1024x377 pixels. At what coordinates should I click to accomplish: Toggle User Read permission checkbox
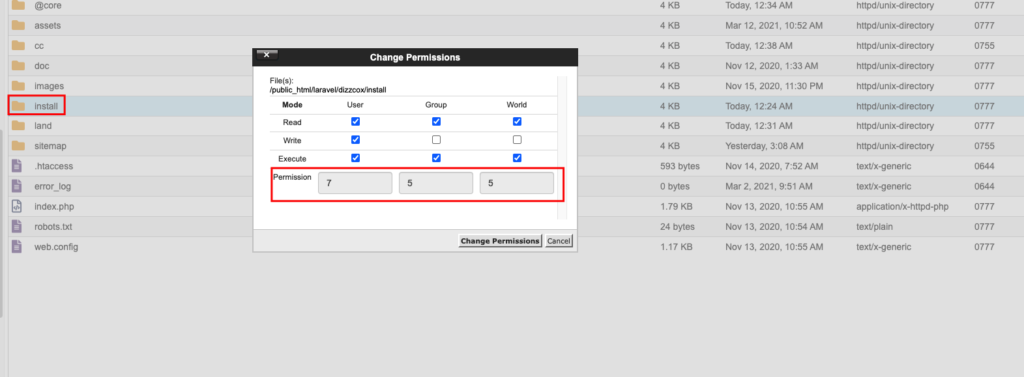[355, 122]
